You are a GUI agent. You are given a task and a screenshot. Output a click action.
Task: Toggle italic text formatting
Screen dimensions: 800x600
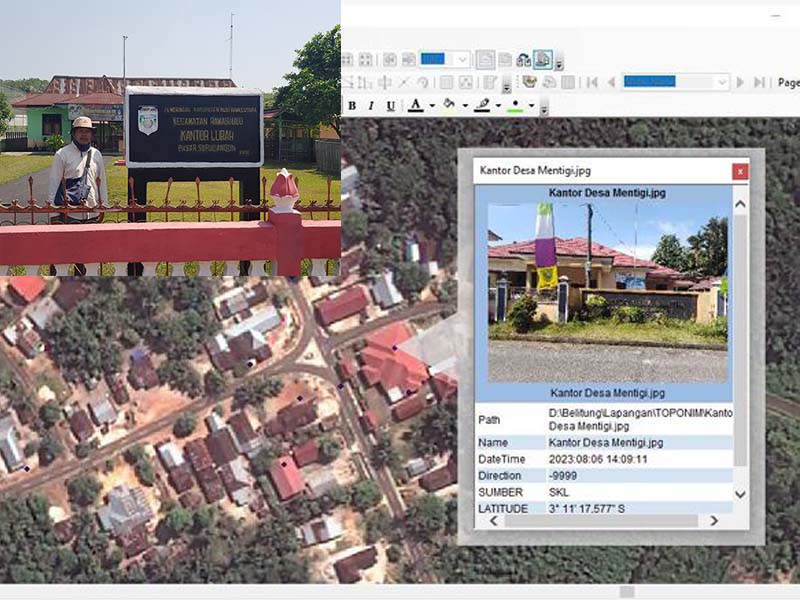pos(371,106)
